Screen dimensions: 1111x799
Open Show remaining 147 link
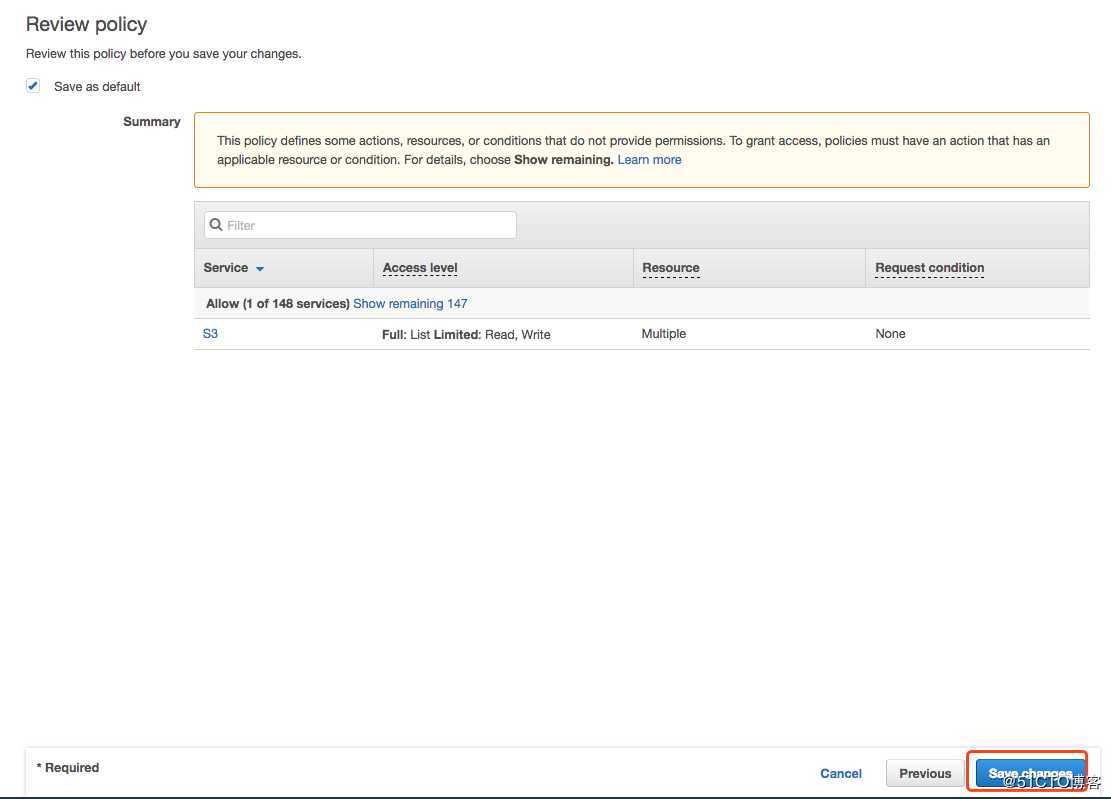click(410, 303)
